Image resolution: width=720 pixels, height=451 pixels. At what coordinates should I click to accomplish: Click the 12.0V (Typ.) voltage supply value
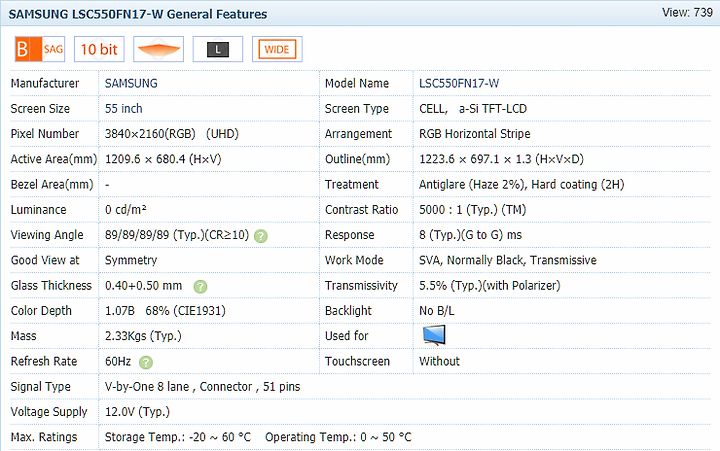coord(137,412)
